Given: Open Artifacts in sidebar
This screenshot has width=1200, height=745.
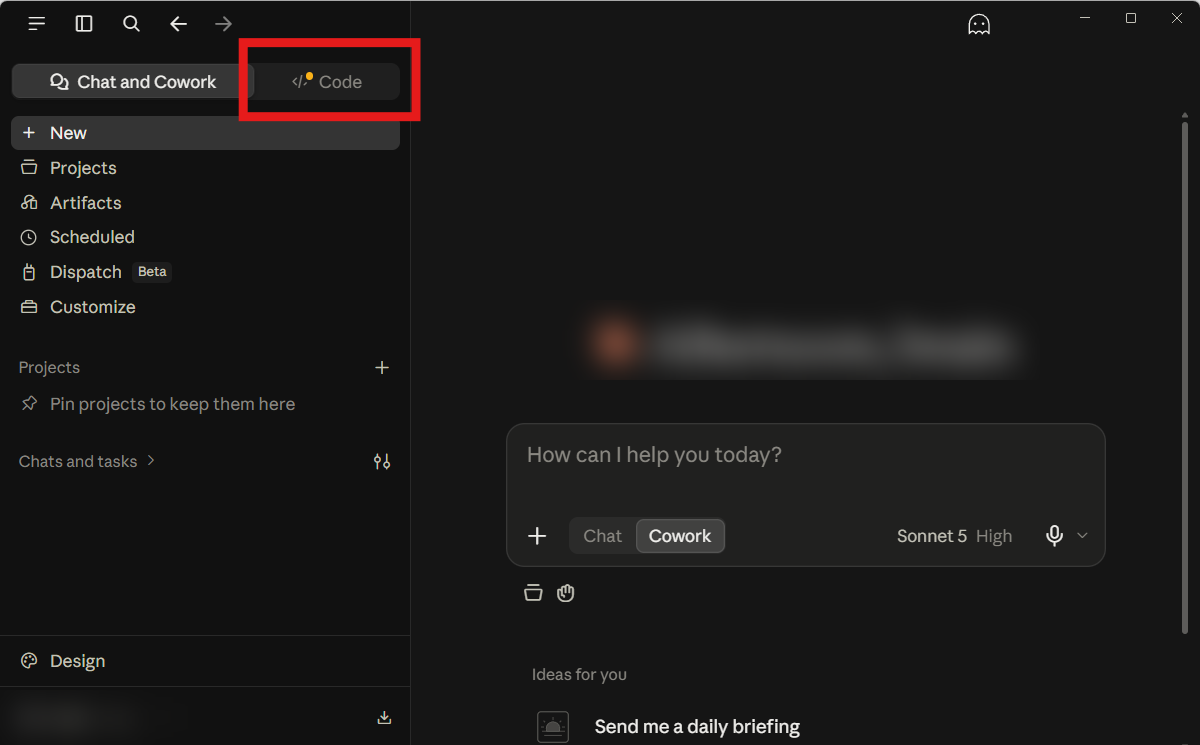Looking at the screenshot, I should 205,203.
